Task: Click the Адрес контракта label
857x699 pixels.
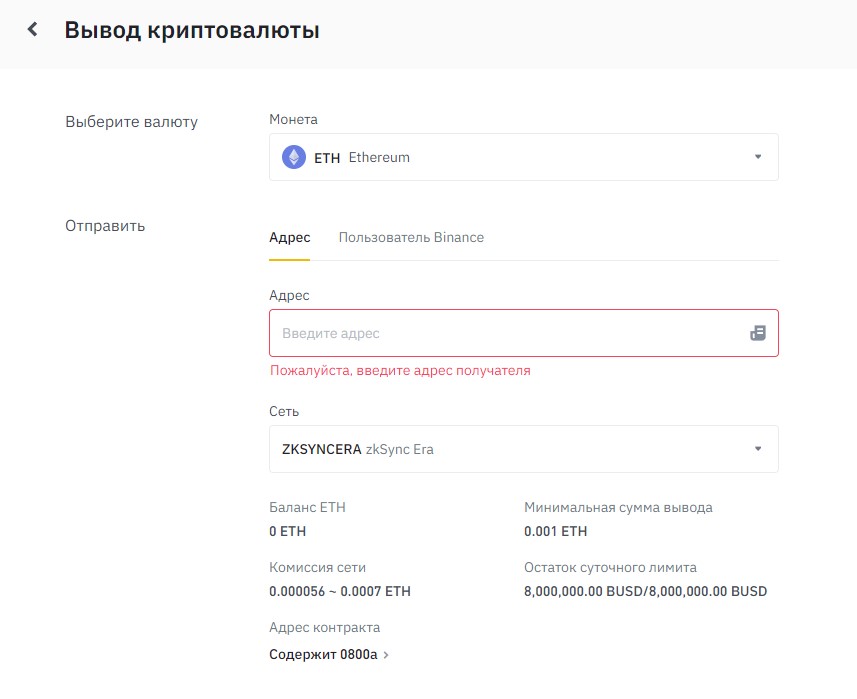Action: [324, 628]
